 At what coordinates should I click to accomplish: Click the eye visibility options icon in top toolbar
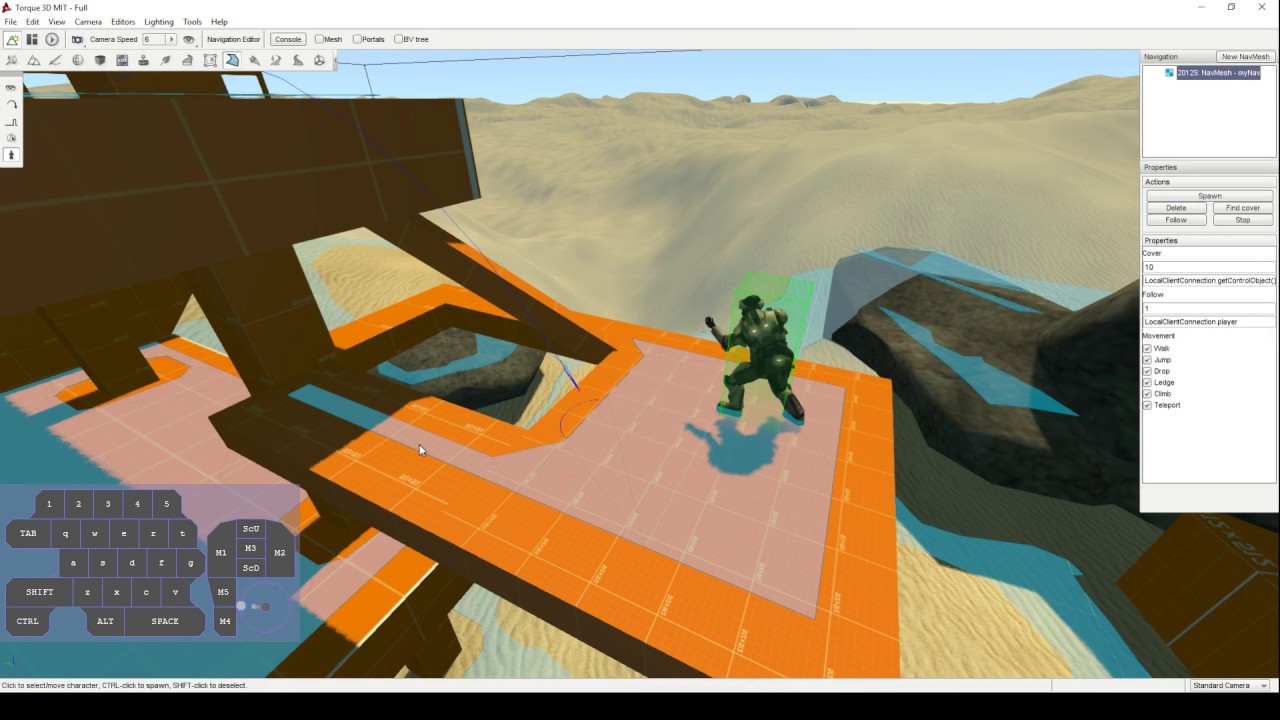point(188,39)
